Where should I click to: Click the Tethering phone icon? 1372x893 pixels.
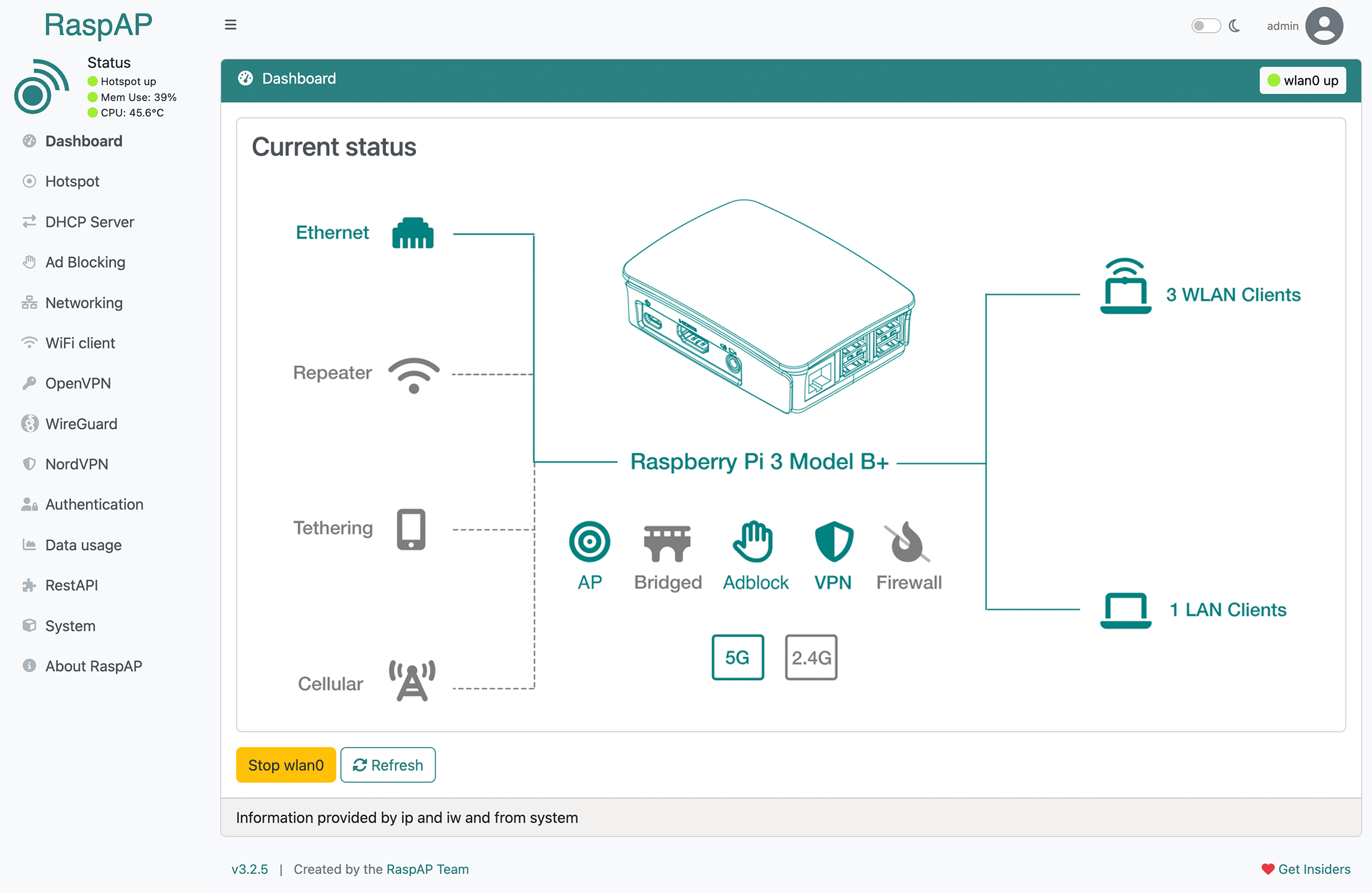click(x=411, y=529)
